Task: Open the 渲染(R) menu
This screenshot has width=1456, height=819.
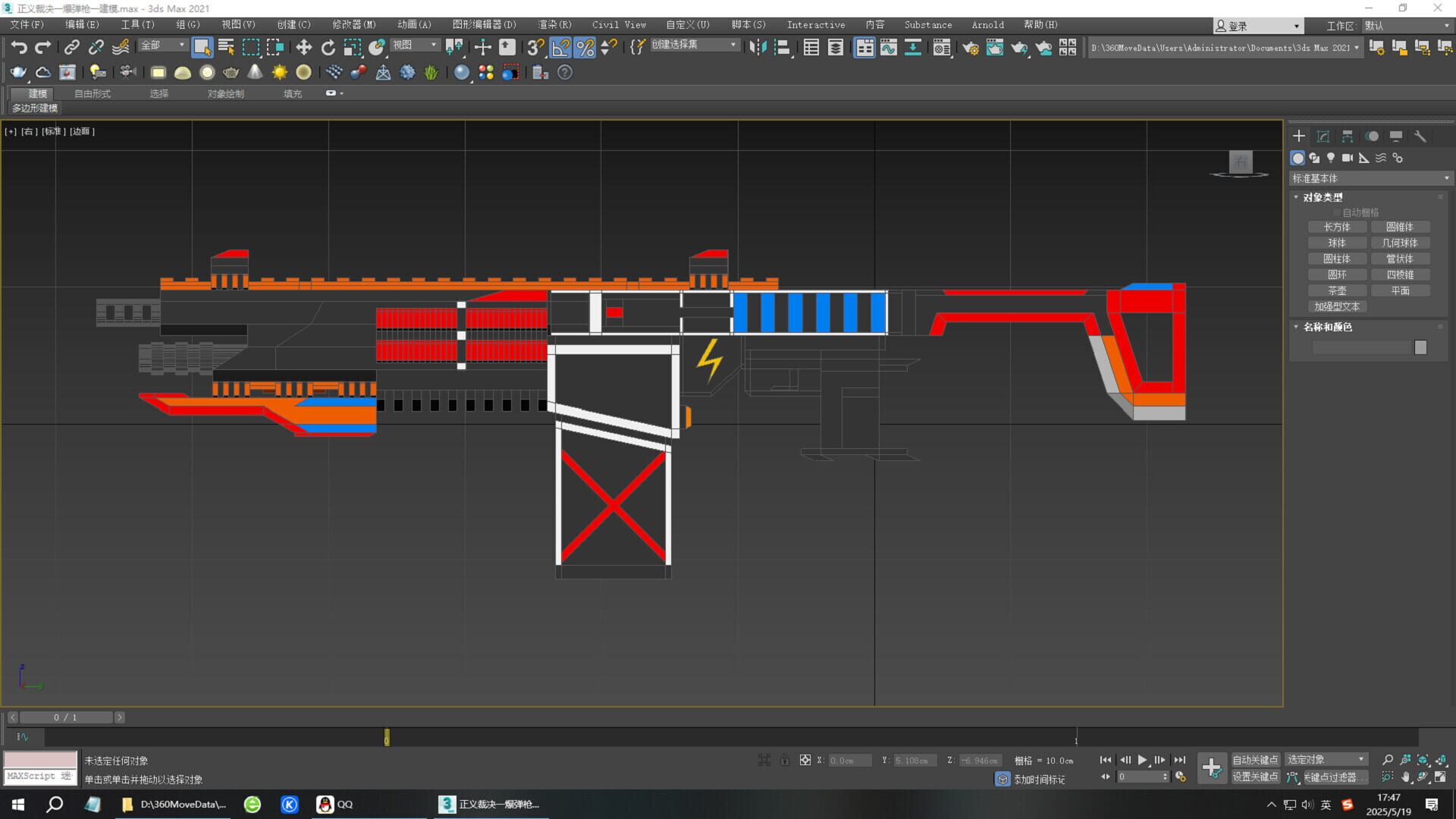Action: [554, 25]
